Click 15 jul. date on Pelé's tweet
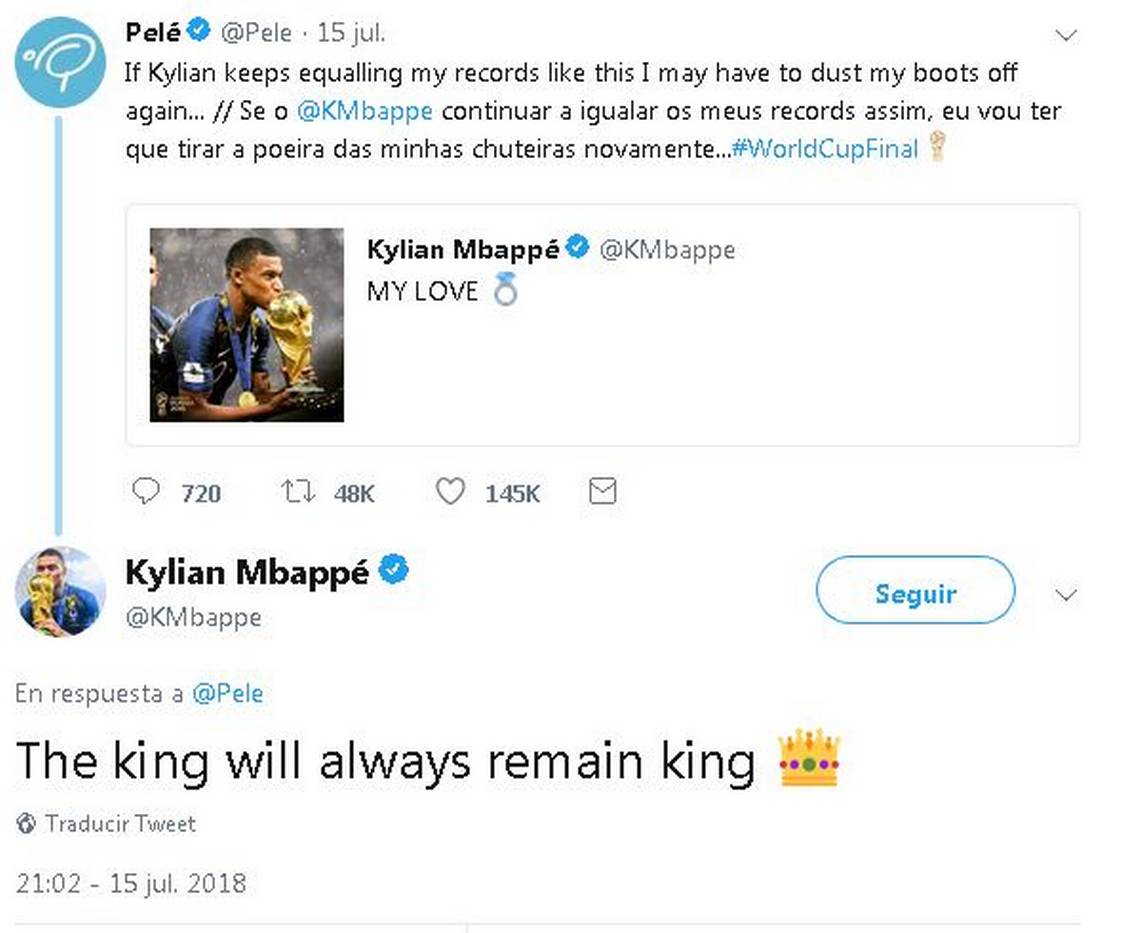Image resolution: width=1140 pixels, height=933 pixels. click(x=351, y=33)
